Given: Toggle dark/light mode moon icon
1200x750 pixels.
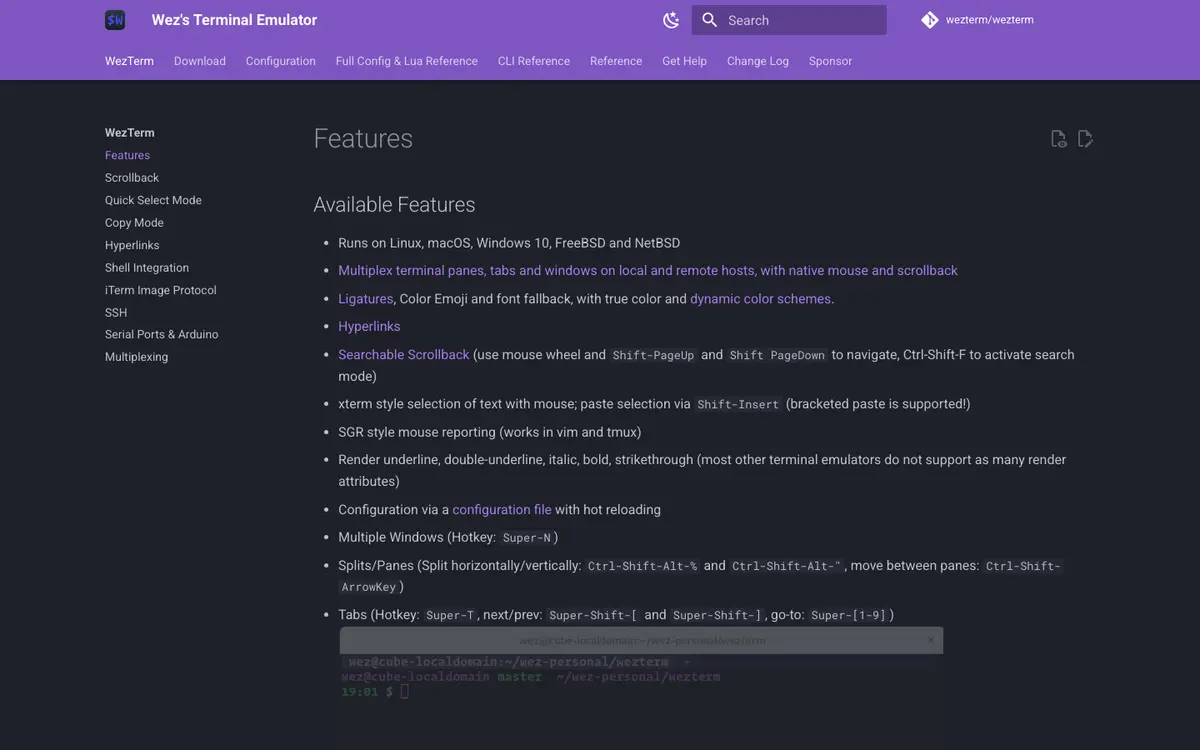Looking at the screenshot, I should click(x=671, y=20).
